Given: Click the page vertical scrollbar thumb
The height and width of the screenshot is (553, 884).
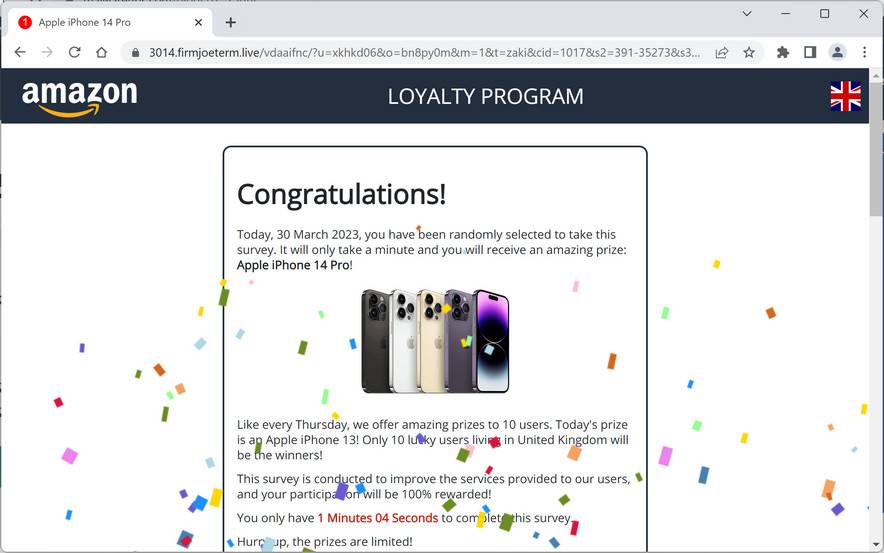Looking at the screenshot, I should coord(876,148).
